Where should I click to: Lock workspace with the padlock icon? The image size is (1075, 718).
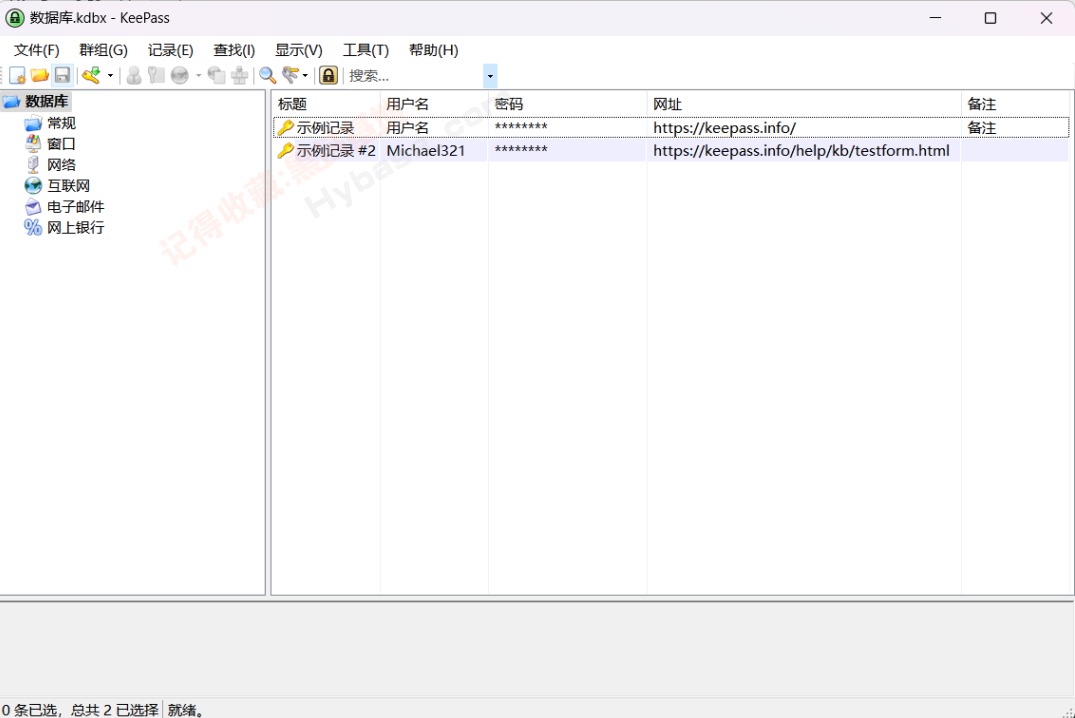(x=329, y=75)
